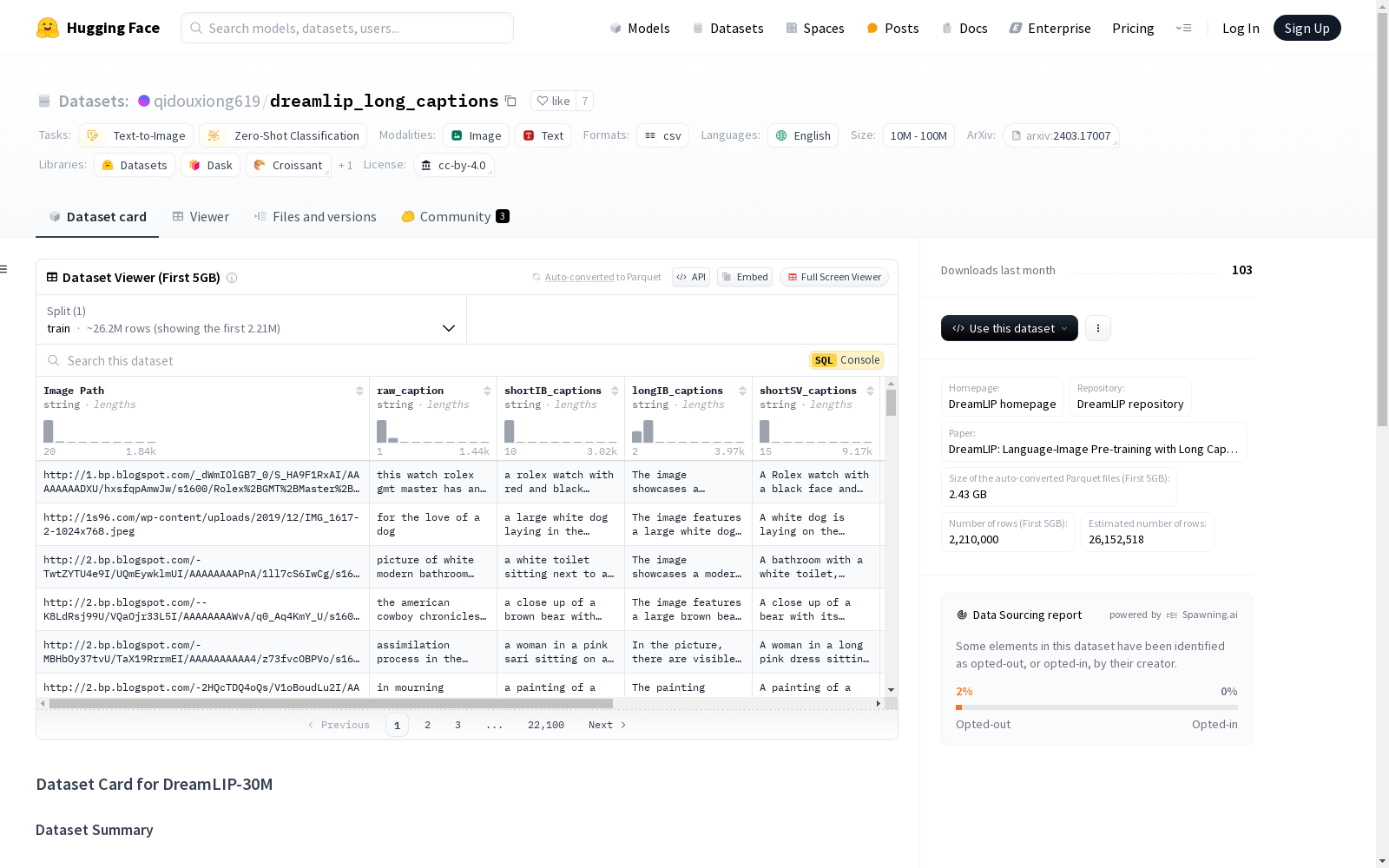Select the Dataset card tab
The height and width of the screenshot is (868, 1389).
[x=97, y=217]
